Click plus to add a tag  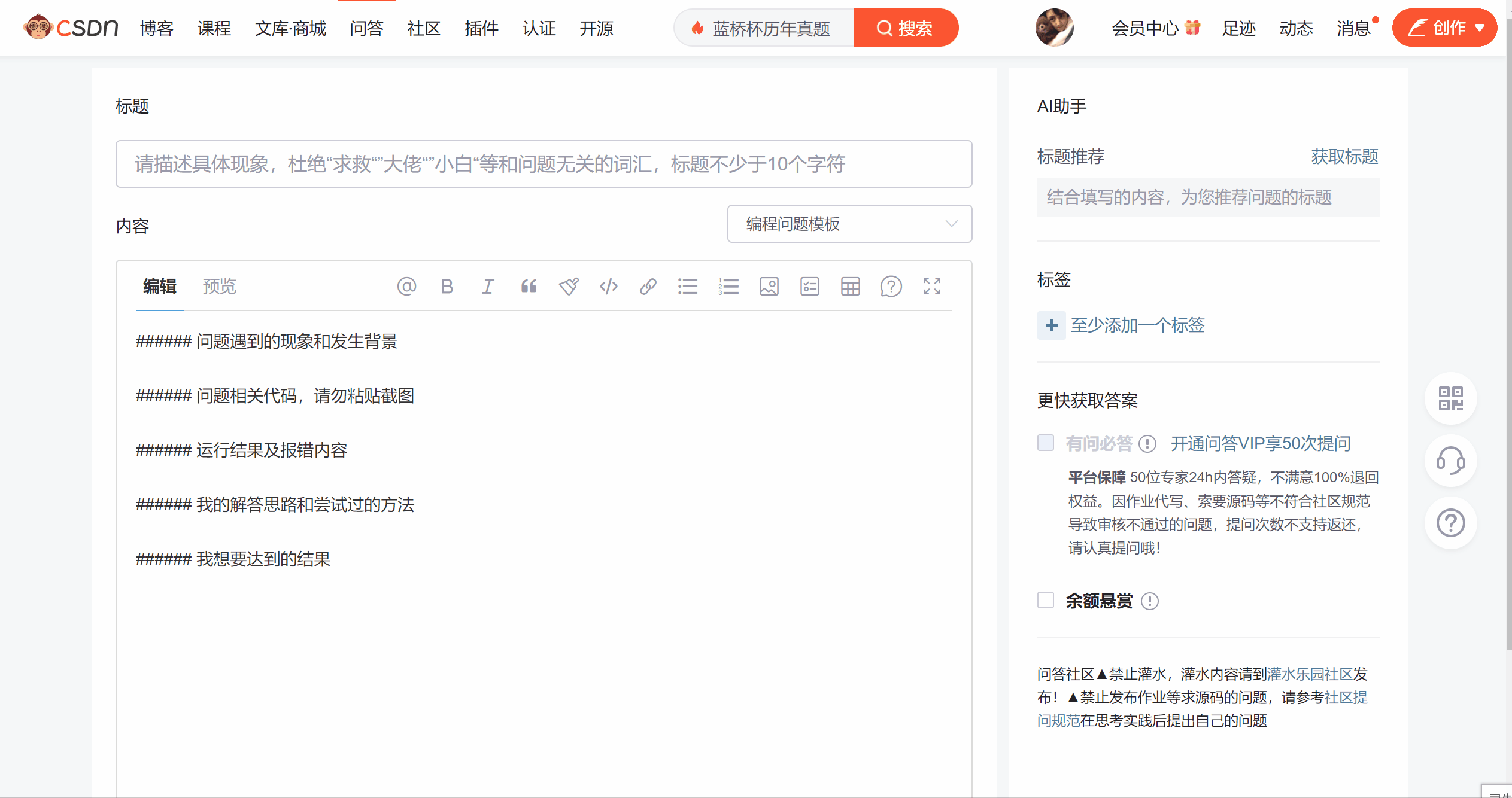pyautogui.click(x=1051, y=325)
